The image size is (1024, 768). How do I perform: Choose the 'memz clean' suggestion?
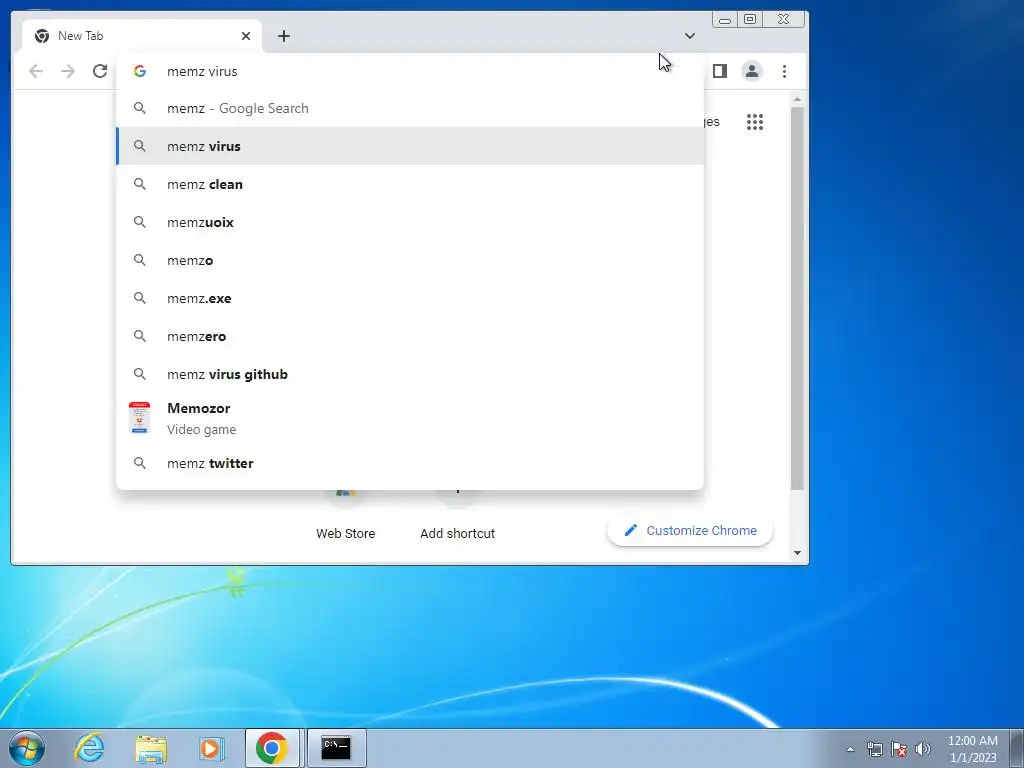[x=409, y=184]
